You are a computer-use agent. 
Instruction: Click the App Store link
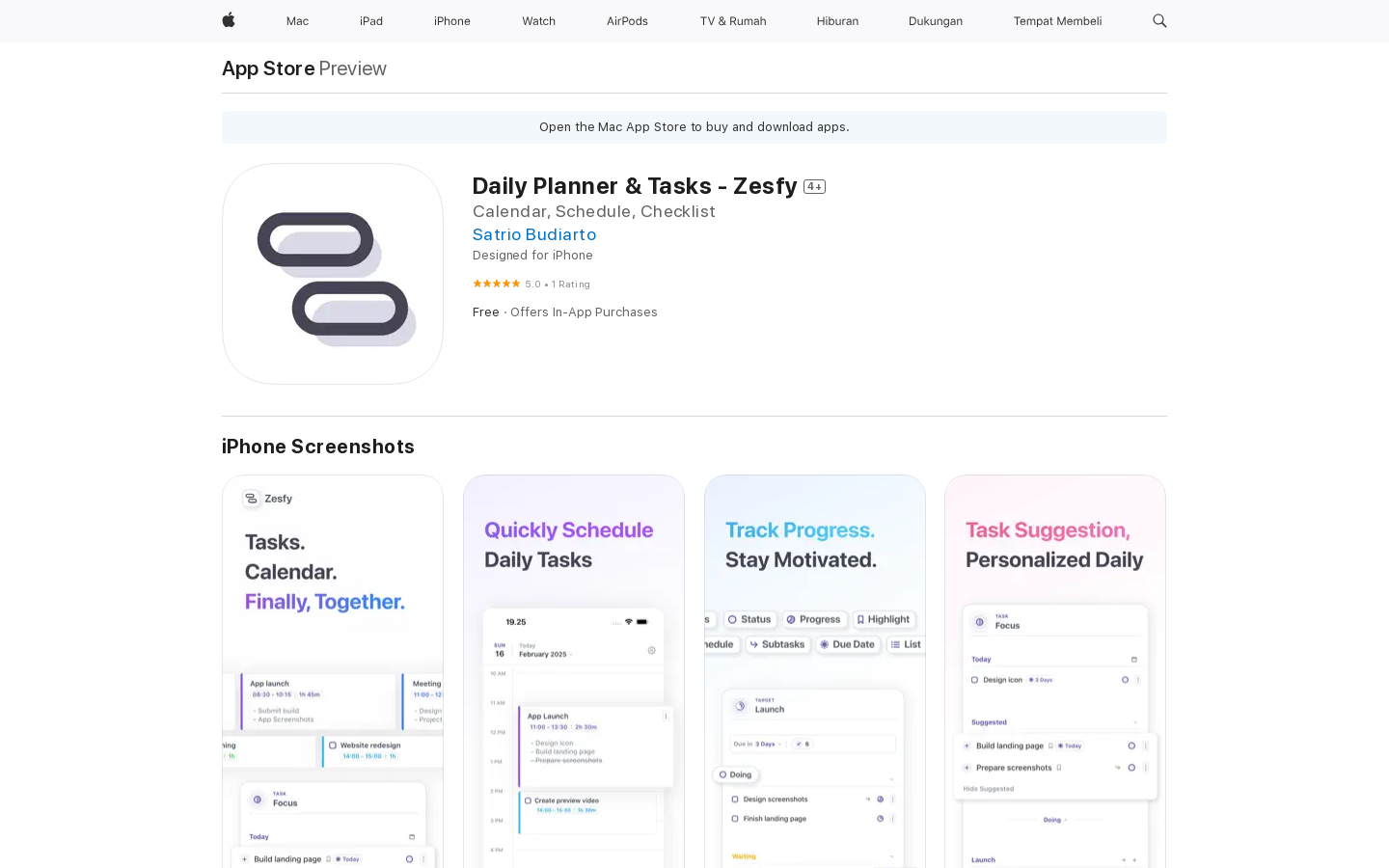(x=268, y=68)
